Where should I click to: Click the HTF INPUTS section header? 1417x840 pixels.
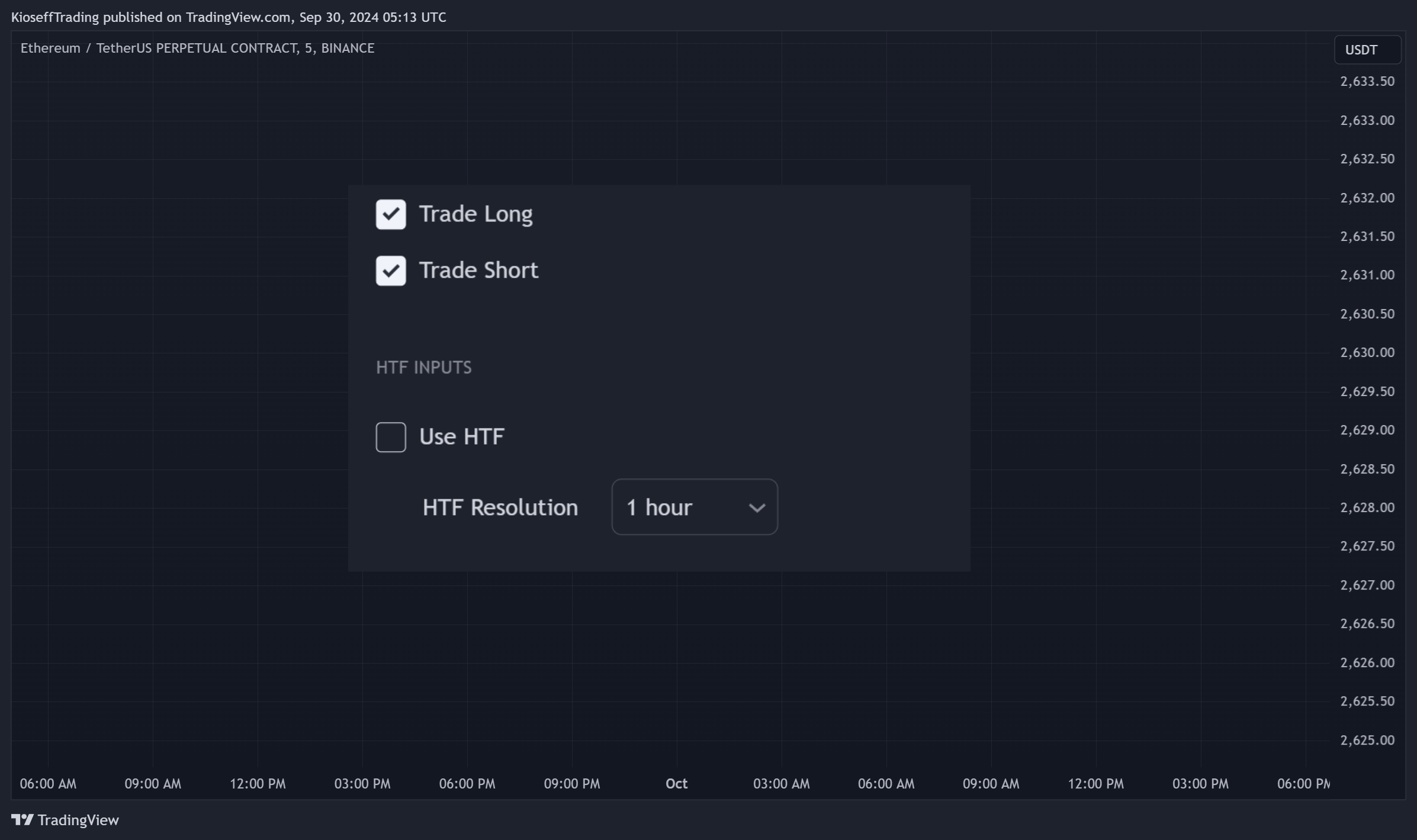point(424,368)
